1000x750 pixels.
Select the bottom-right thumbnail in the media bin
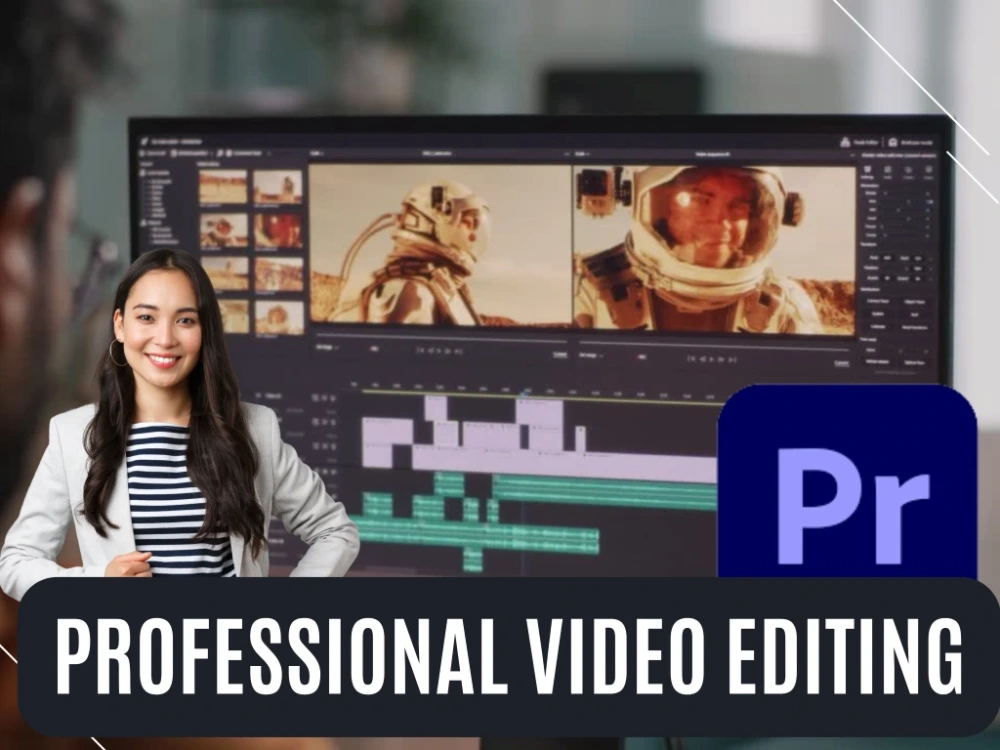coord(279,317)
